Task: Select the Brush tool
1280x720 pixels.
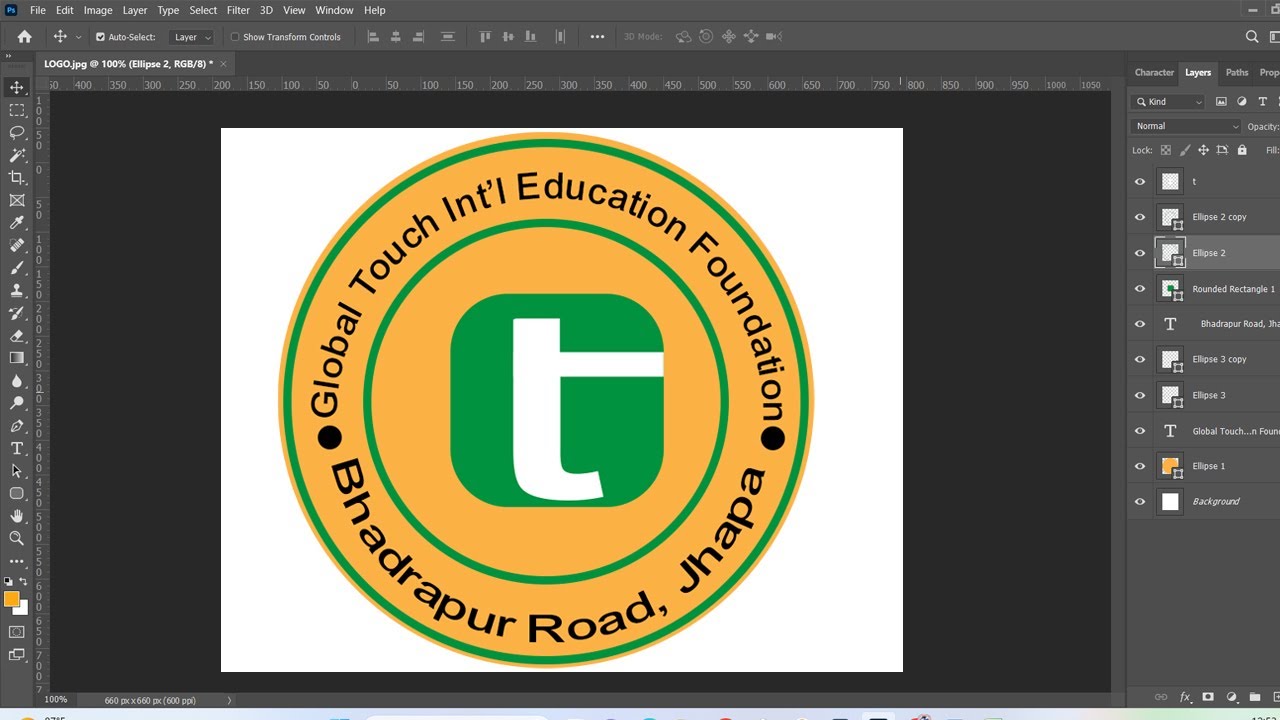Action: click(17, 268)
